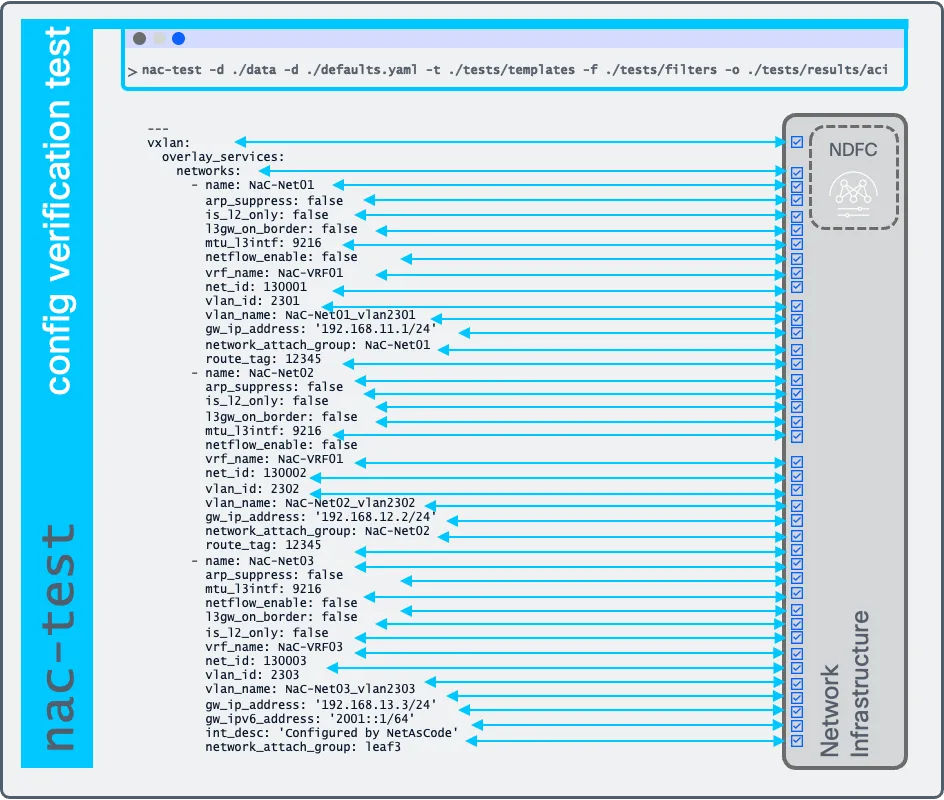Viewport: 944px width, 800px height.
Task: Click the lavender terminal title bar strip
Action: pyautogui.click(x=540, y=39)
